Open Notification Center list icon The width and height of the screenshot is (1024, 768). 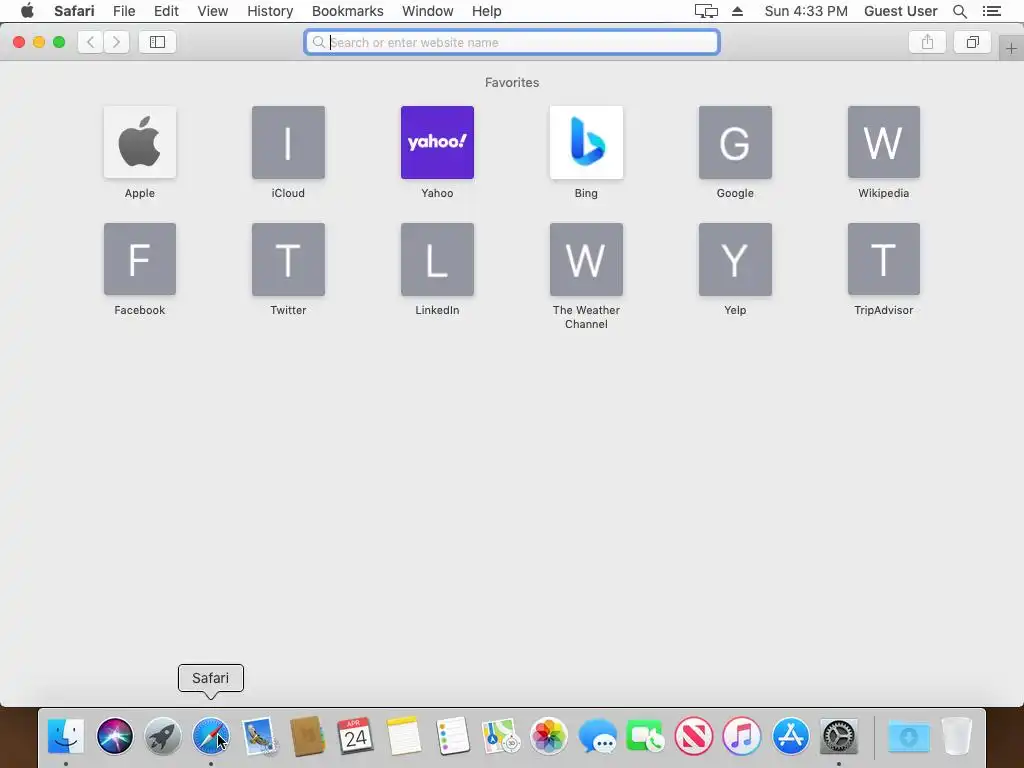coord(992,11)
